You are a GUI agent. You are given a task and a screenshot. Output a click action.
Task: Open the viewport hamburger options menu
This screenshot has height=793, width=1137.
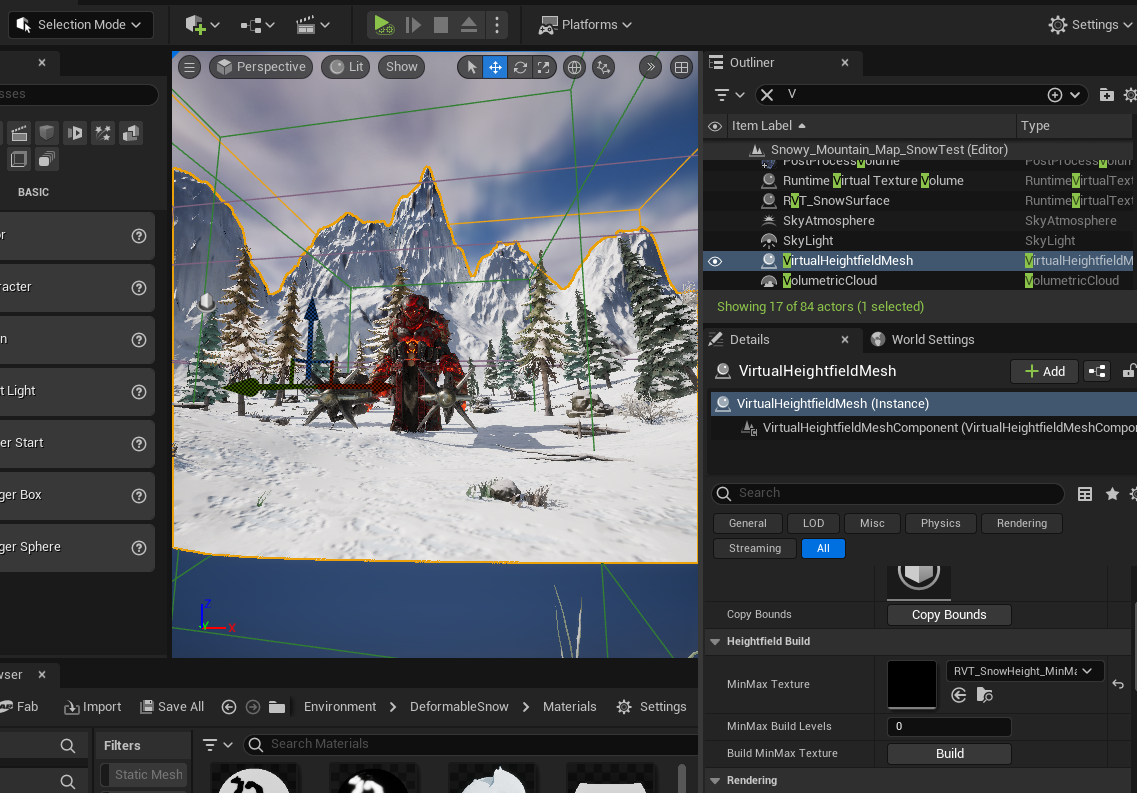(190, 67)
